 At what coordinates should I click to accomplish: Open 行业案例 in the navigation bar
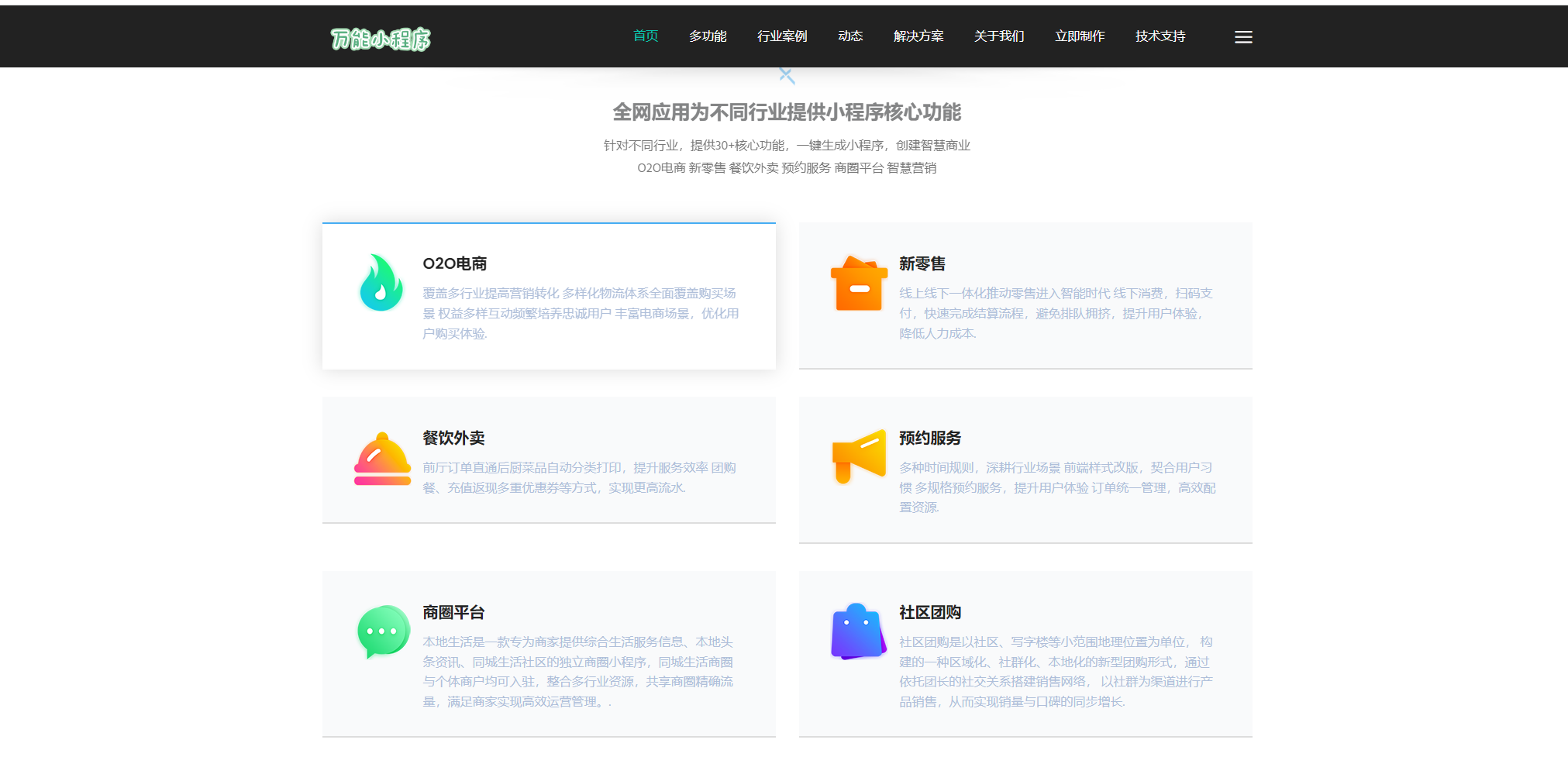pos(782,36)
